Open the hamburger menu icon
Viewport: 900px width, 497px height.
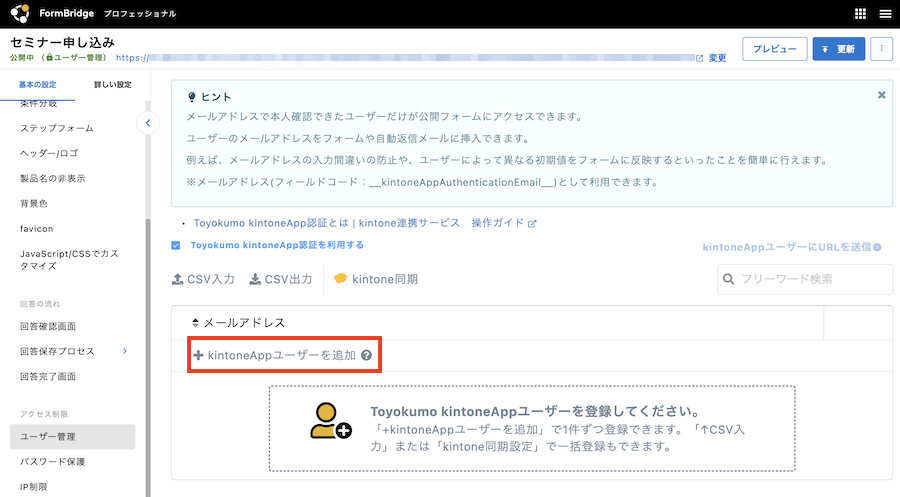885,14
